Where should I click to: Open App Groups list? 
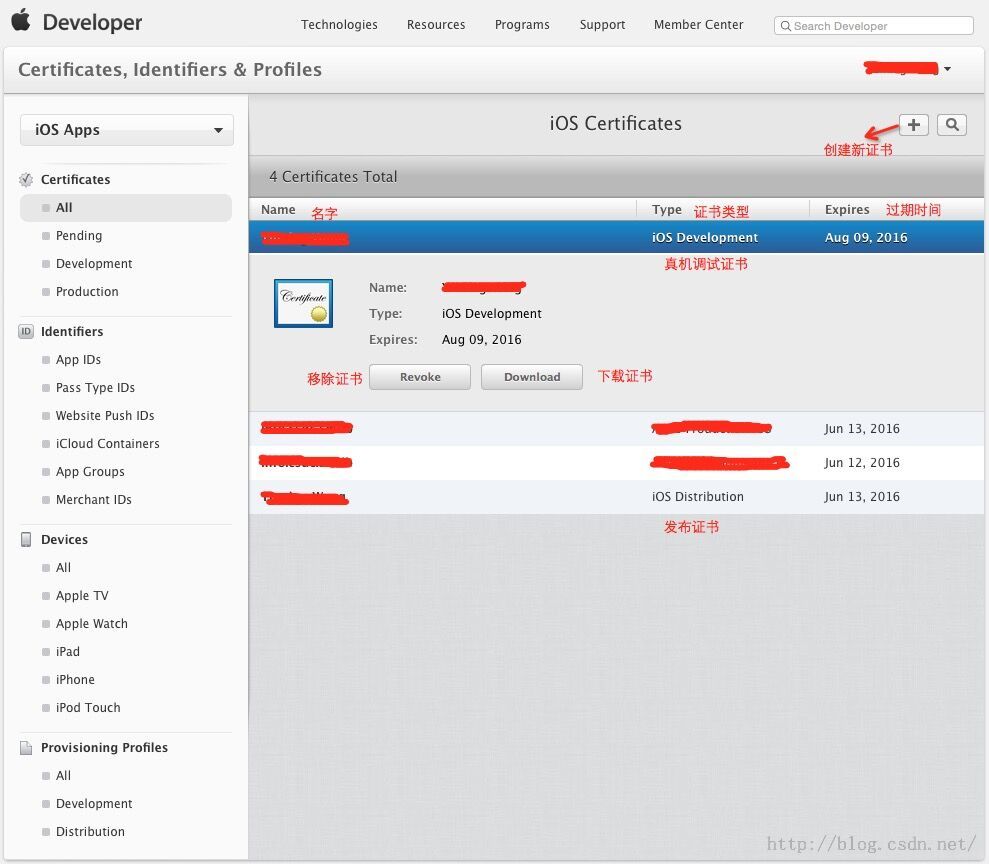click(x=90, y=472)
